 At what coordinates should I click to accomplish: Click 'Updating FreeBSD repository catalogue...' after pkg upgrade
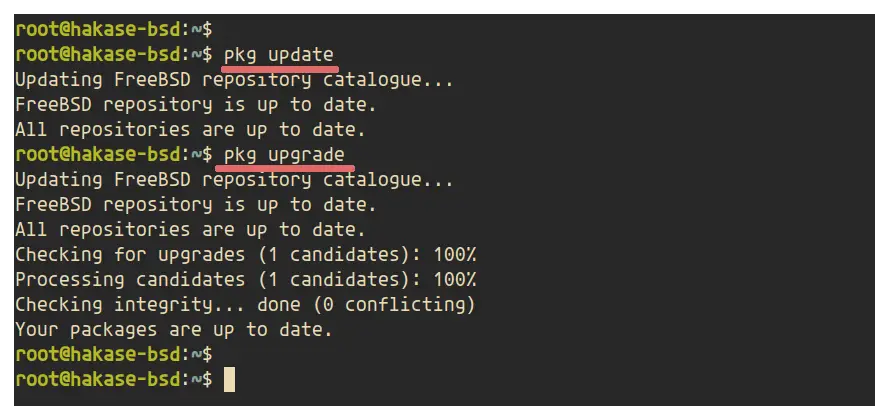234,179
